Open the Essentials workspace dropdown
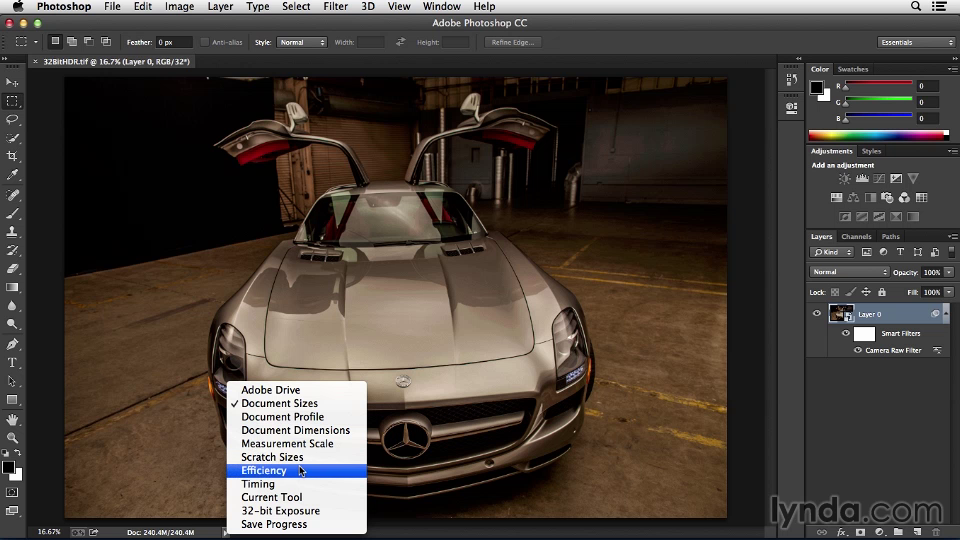960x540 pixels. tap(917, 42)
